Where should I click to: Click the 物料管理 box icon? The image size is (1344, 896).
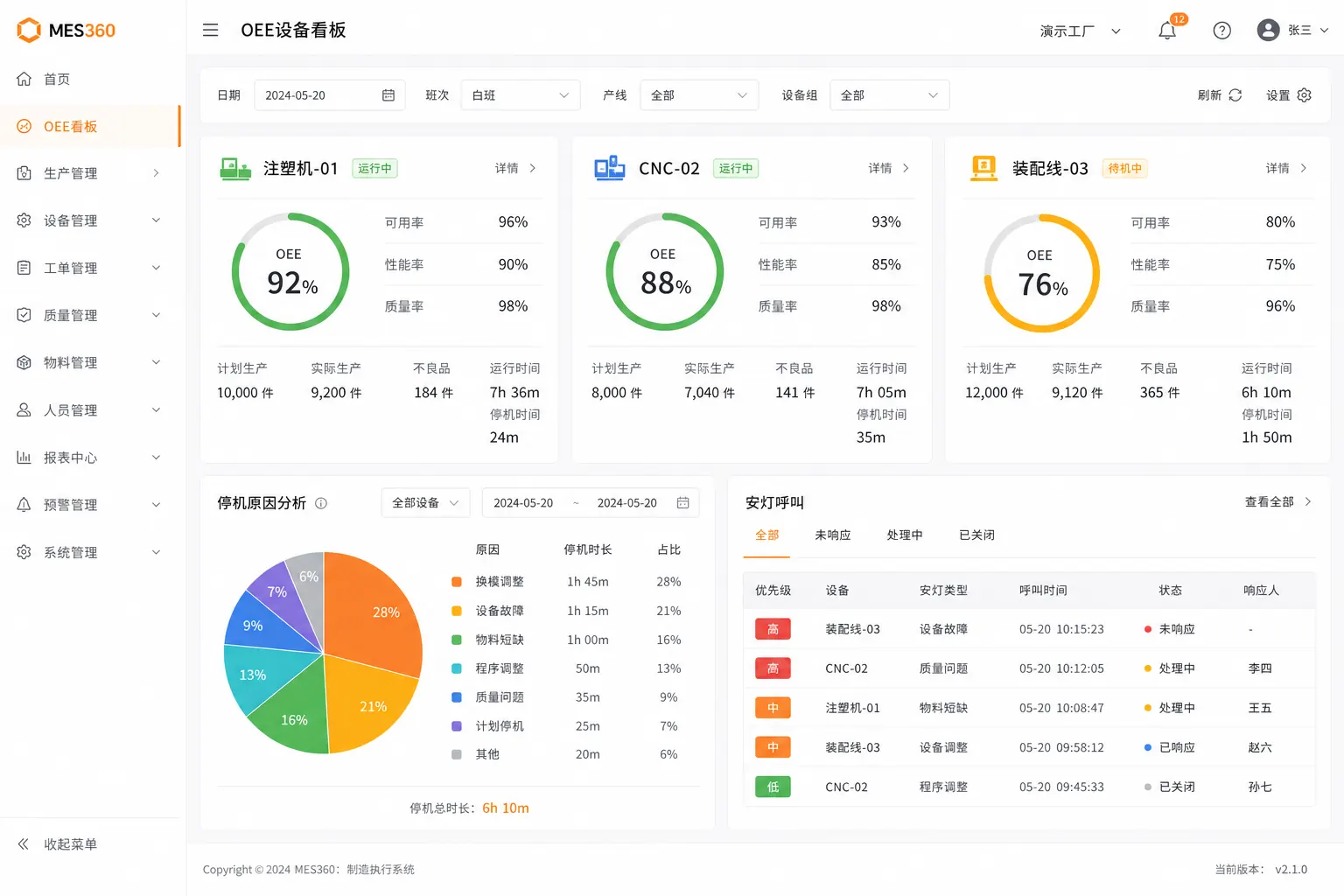[24, 362]
